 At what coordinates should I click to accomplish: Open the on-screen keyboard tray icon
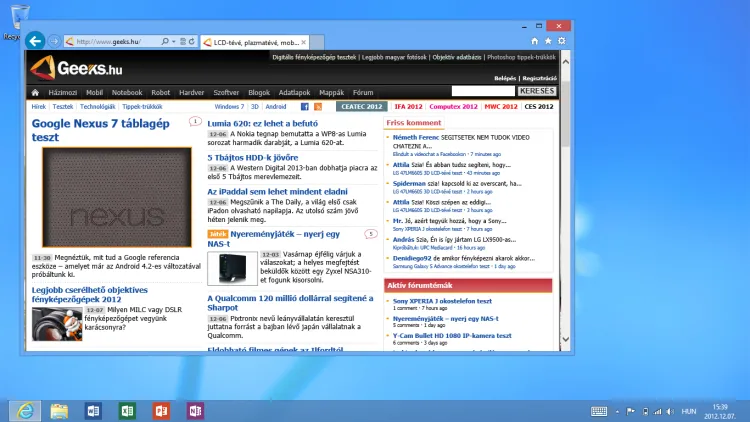point(599,410)
